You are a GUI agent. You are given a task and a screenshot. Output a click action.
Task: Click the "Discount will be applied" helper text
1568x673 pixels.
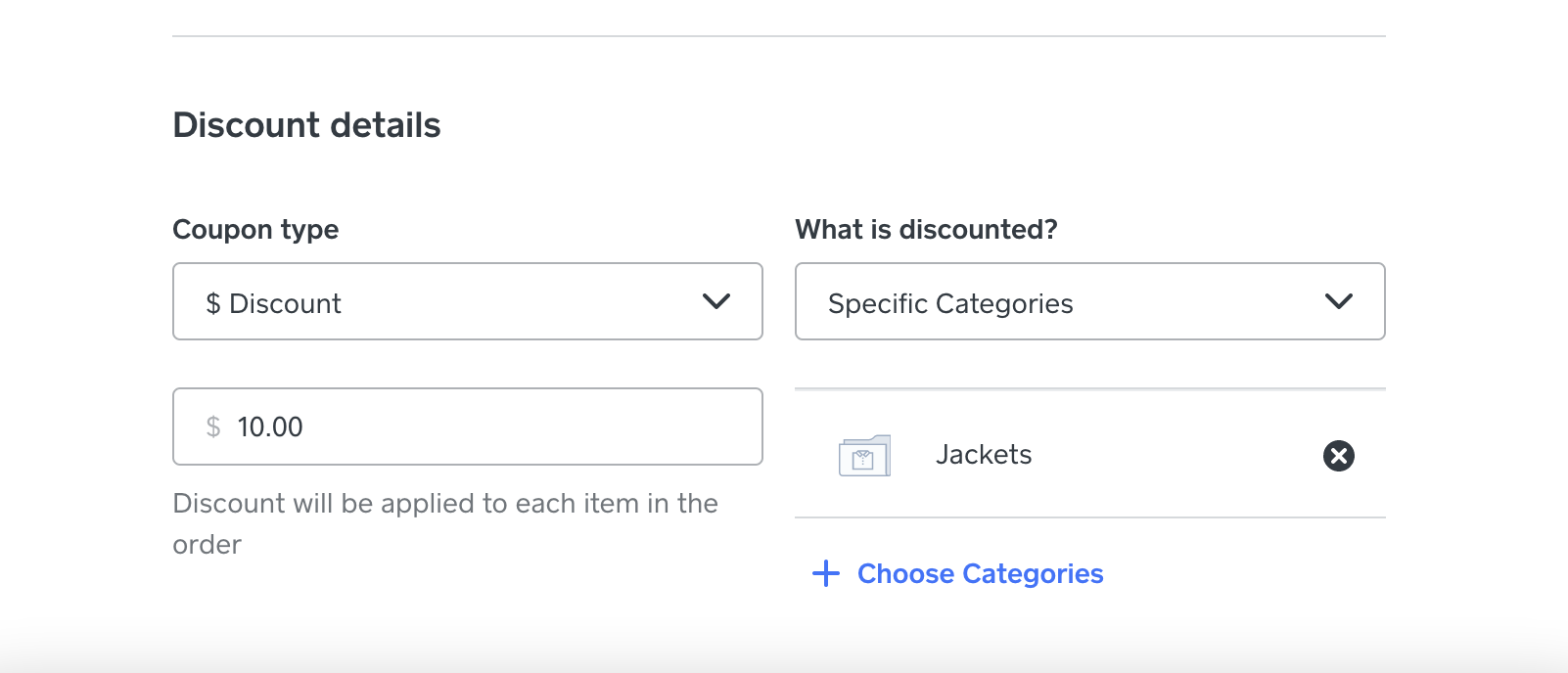click(x=444, y=504)
